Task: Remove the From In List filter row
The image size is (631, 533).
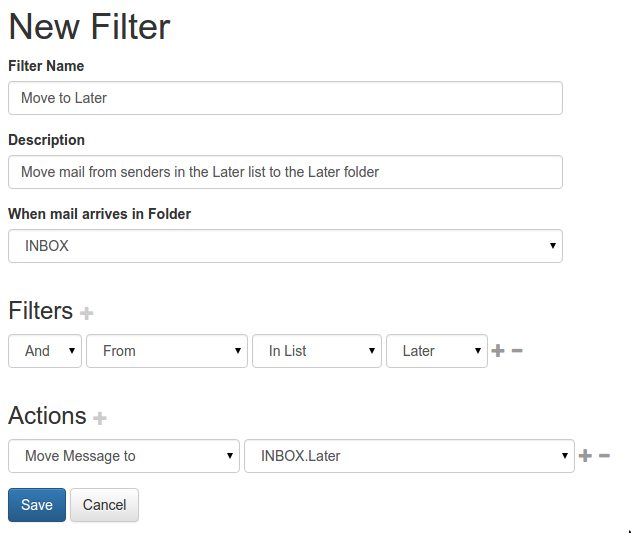Action: click(x=517, y=351)
